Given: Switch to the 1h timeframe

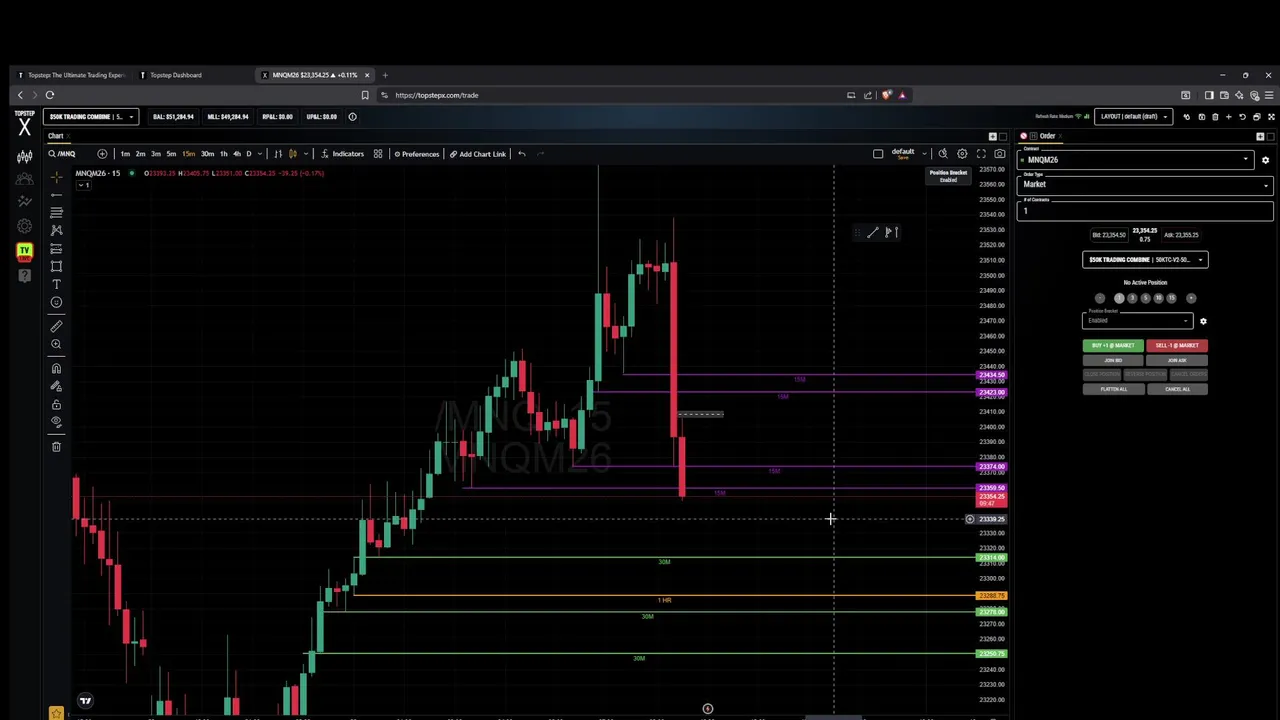Looking at the screenshot, I should [223, 154].
